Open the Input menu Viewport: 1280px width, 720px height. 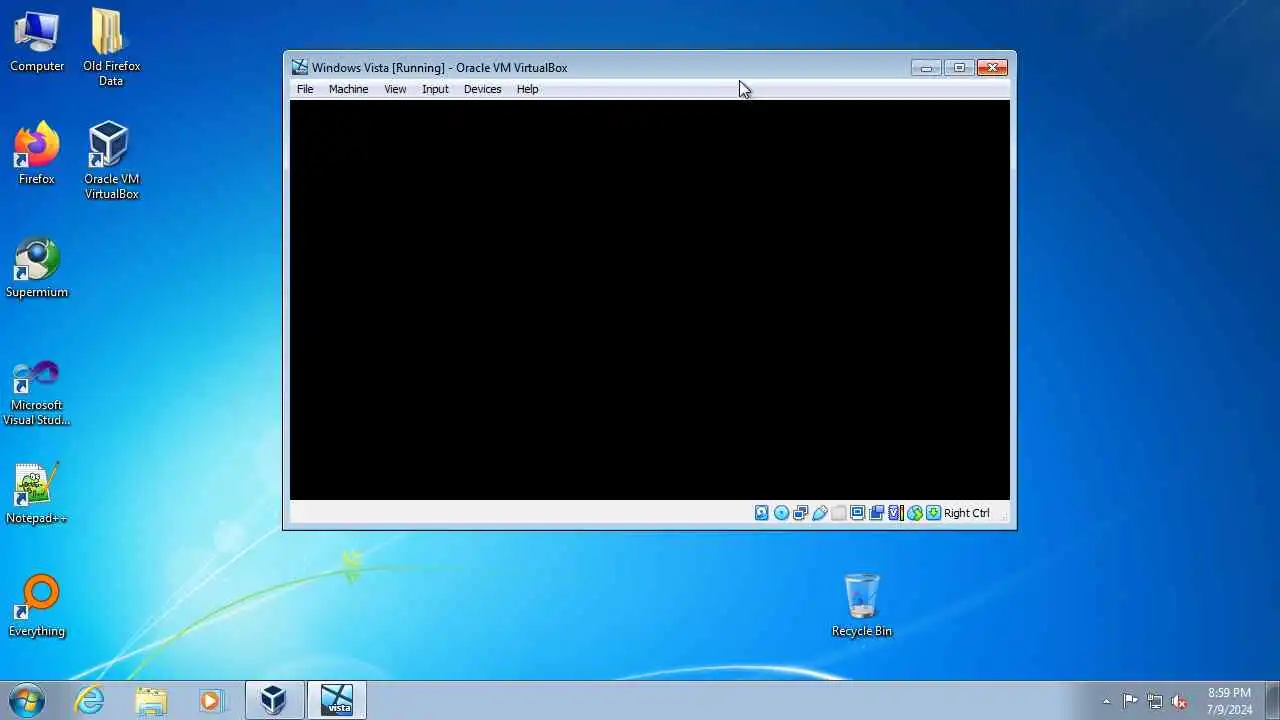tap(435, 89)
